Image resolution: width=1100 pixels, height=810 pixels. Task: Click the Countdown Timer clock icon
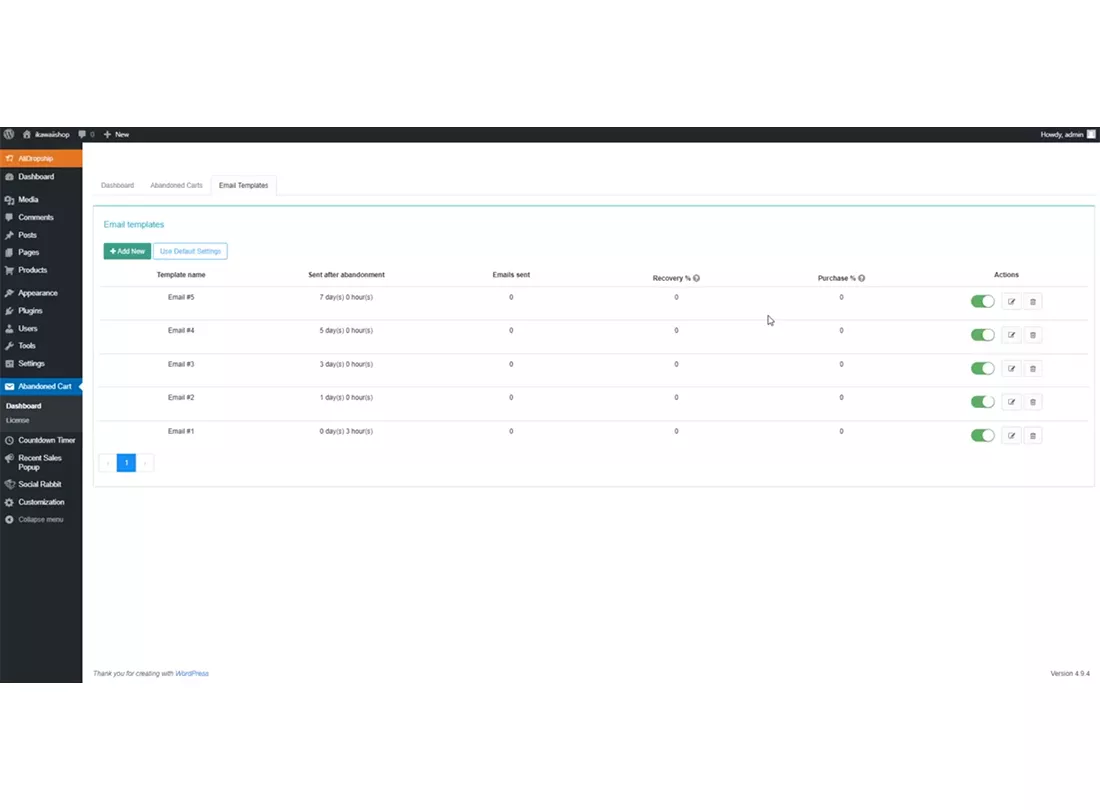click(x=9, y=440)
